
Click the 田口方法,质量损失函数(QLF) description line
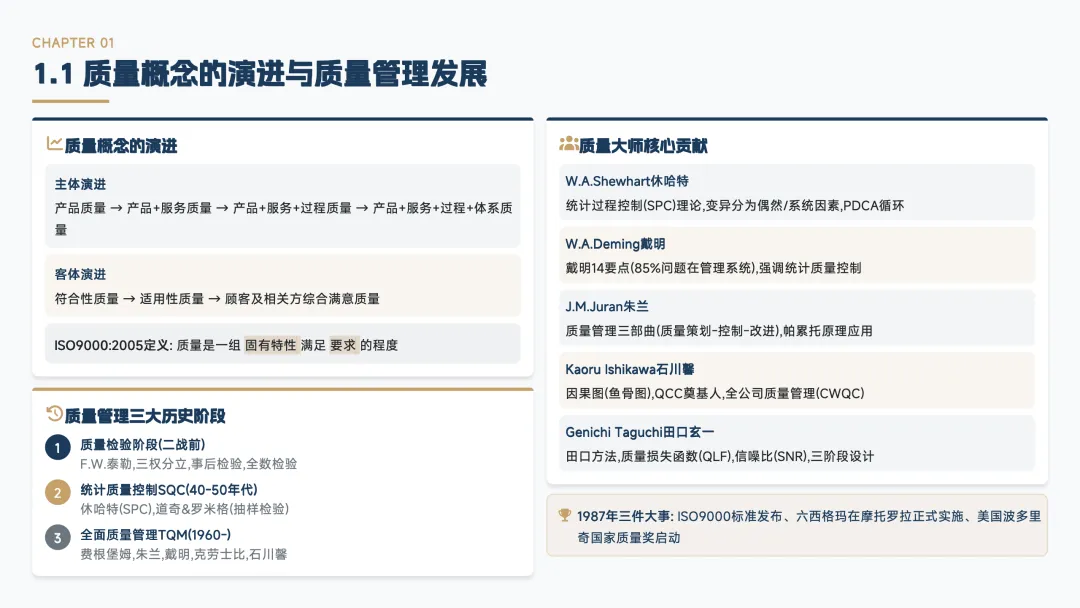[720, 456]
